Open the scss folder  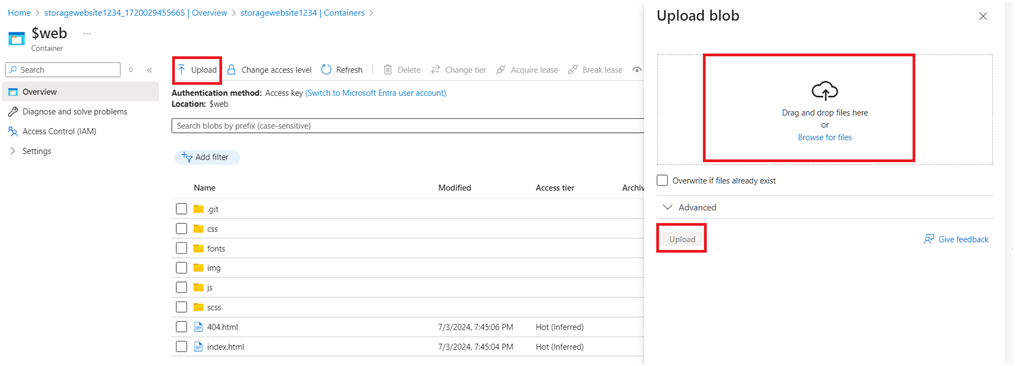click(214, 307)
